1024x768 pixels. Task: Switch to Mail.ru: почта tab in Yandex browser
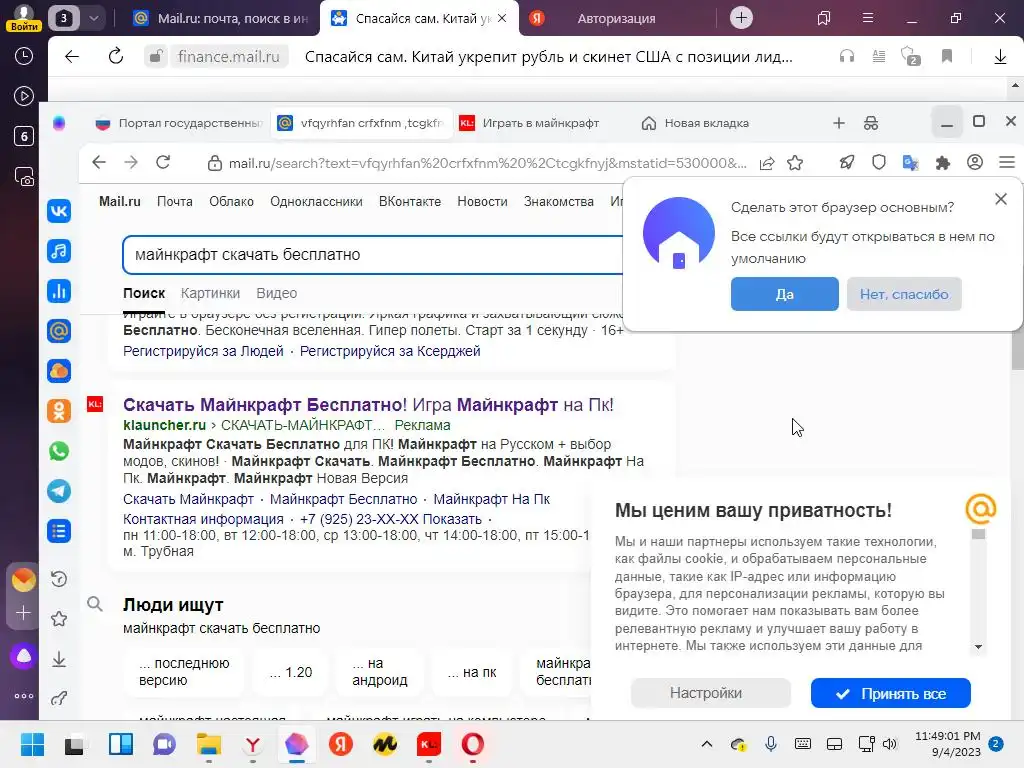tap(221, 18)
